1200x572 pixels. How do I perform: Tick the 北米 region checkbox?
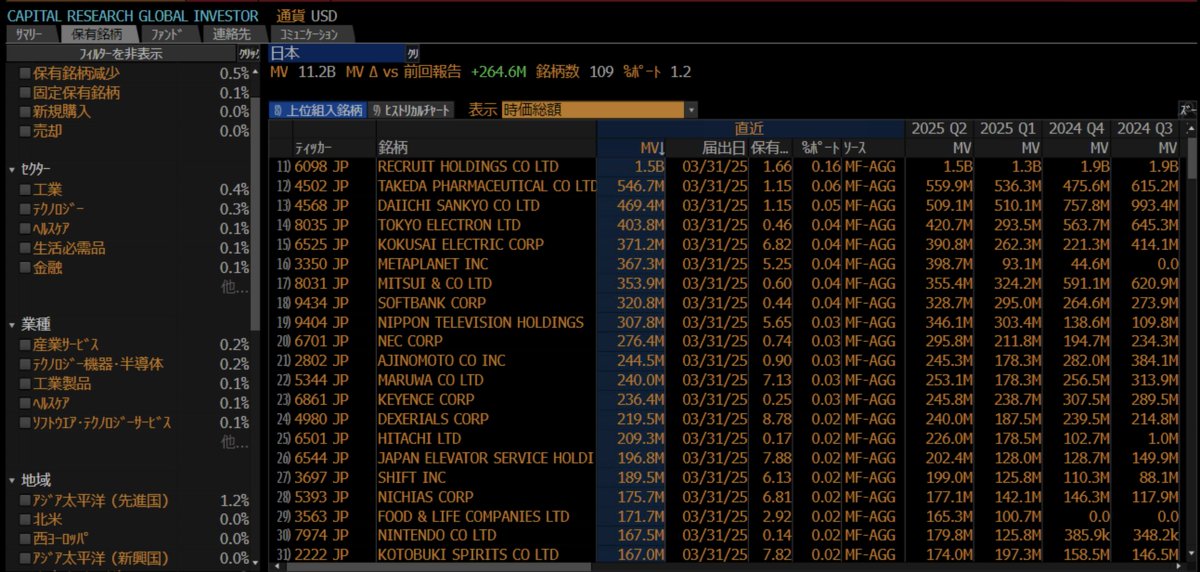pos(26,519)
